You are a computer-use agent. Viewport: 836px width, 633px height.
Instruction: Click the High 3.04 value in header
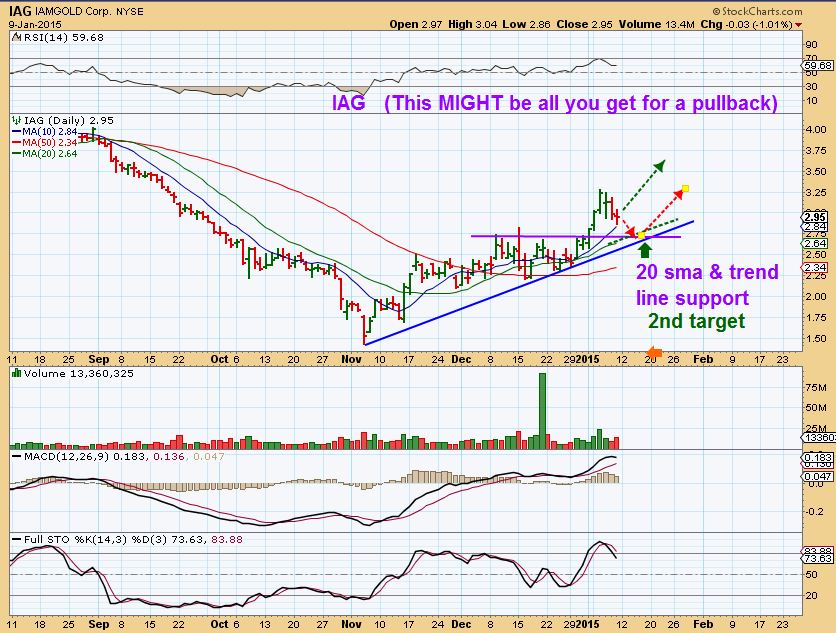point(472,25)
